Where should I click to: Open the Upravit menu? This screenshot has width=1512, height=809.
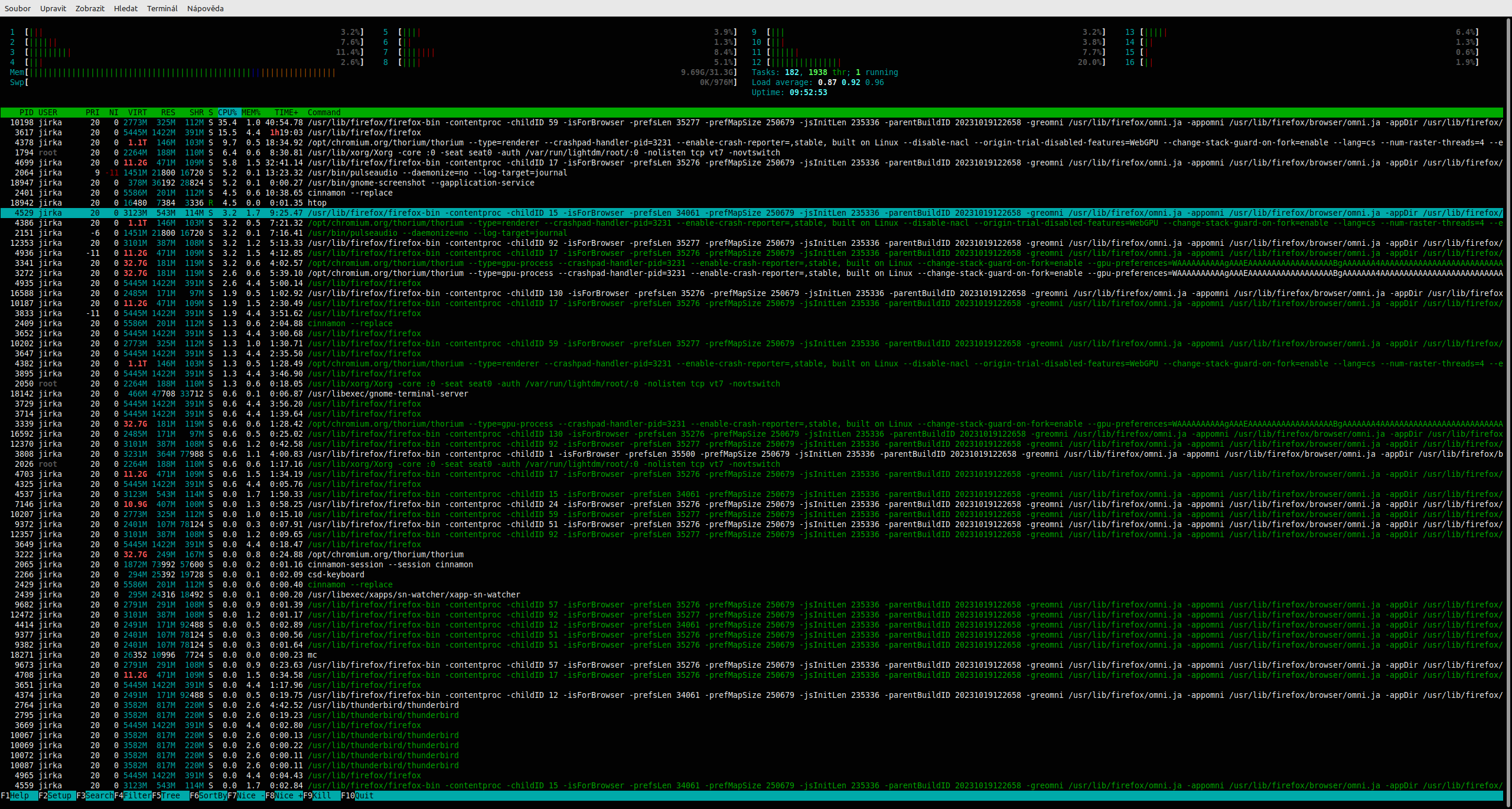[53, 8]
